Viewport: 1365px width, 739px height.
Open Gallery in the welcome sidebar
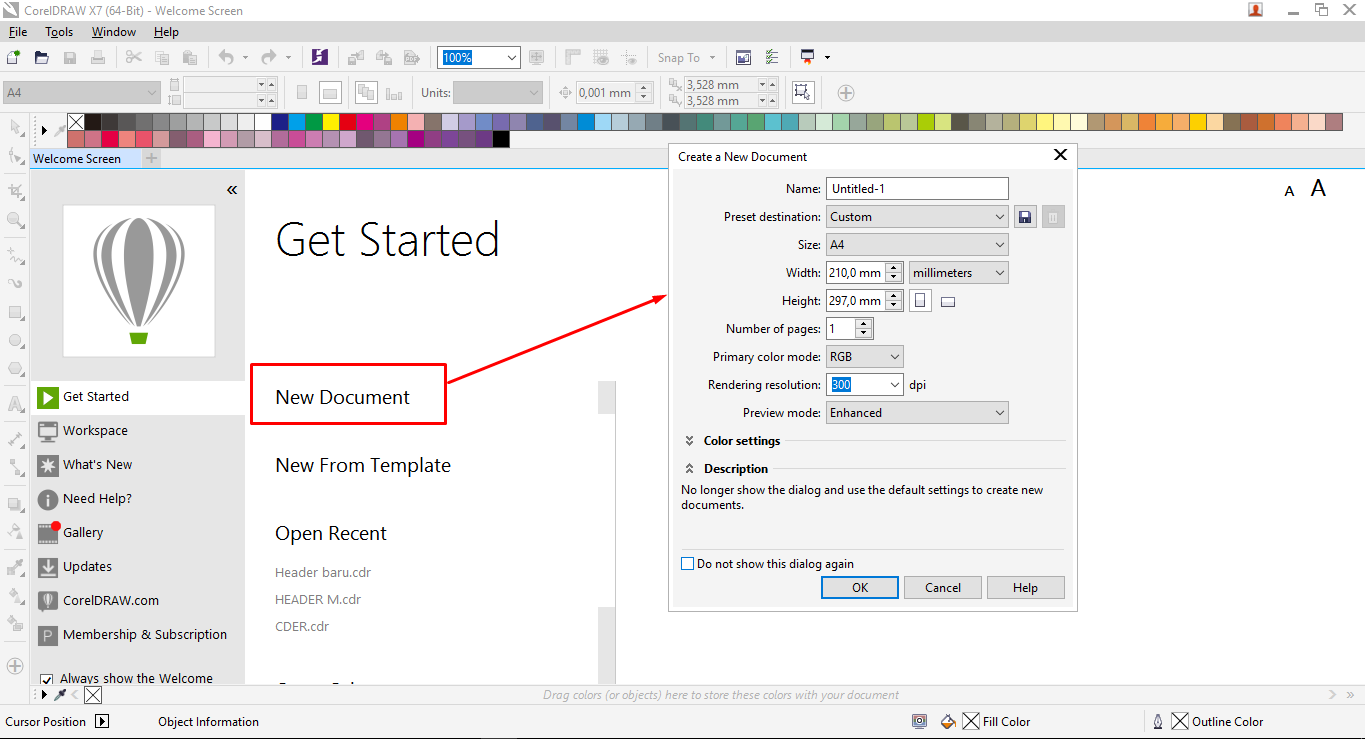(x=137, y=533)
